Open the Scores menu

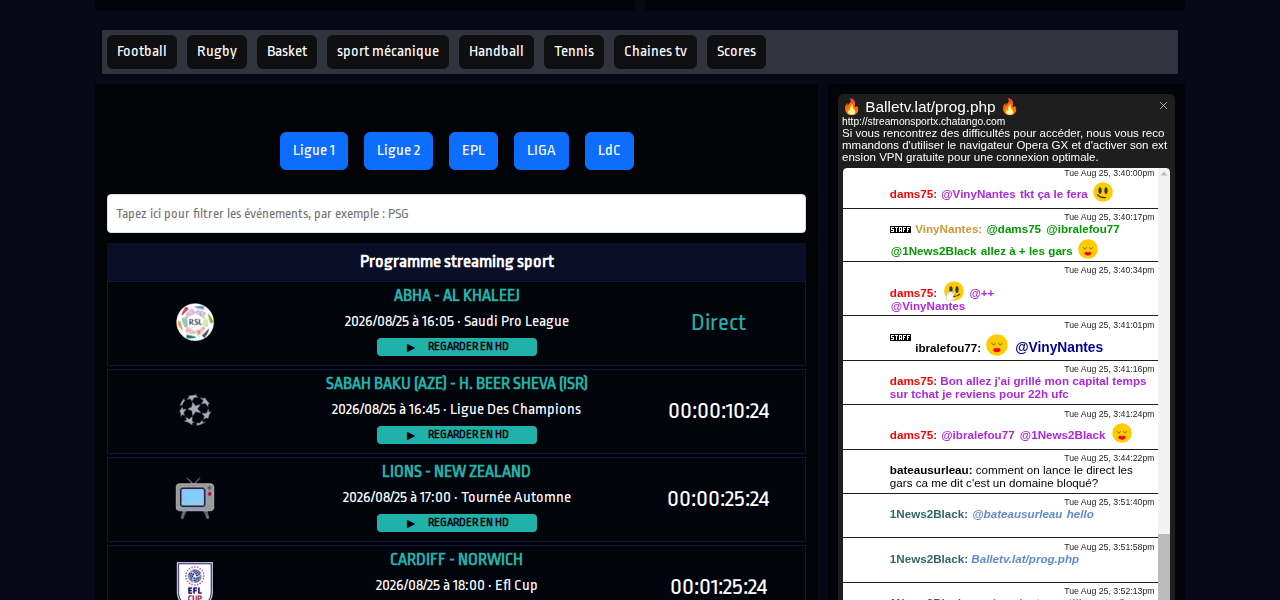pyautogui.click(x=736, y=52)
